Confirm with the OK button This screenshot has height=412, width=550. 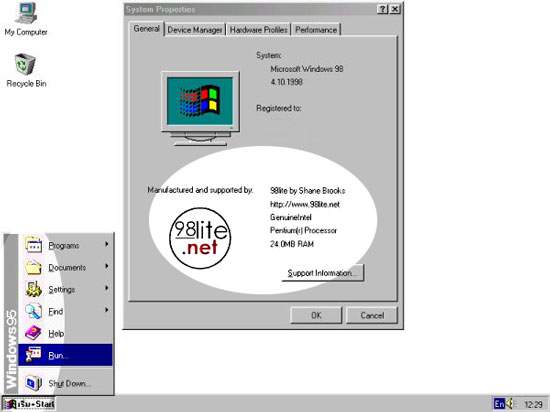tap(316, 315)
